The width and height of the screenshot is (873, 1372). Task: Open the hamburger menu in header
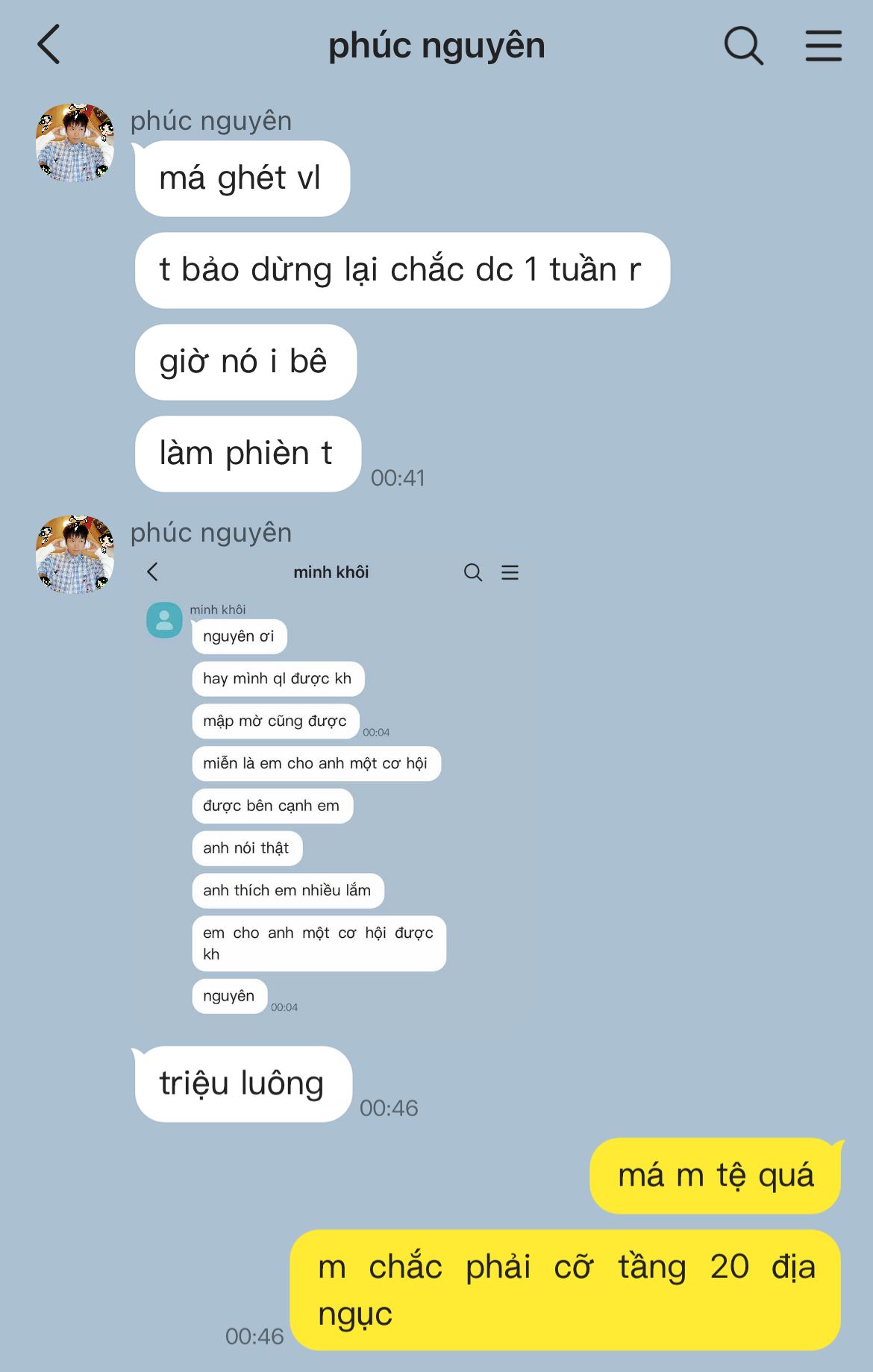(824, 46)
